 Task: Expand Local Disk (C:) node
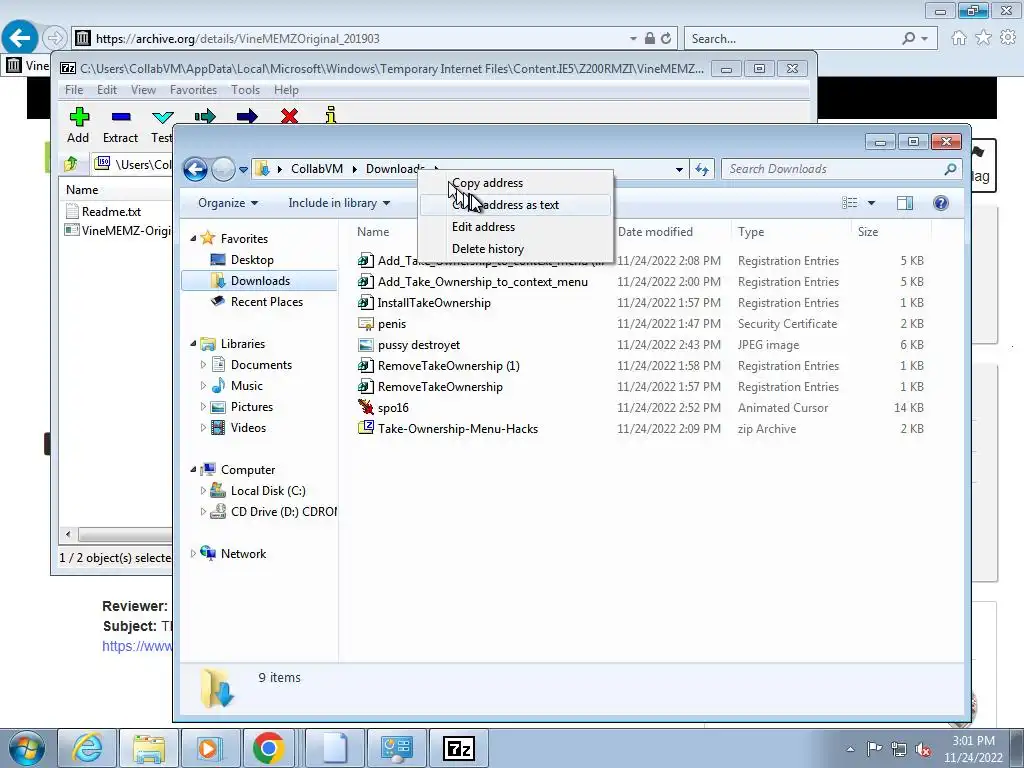coord(203,490)
